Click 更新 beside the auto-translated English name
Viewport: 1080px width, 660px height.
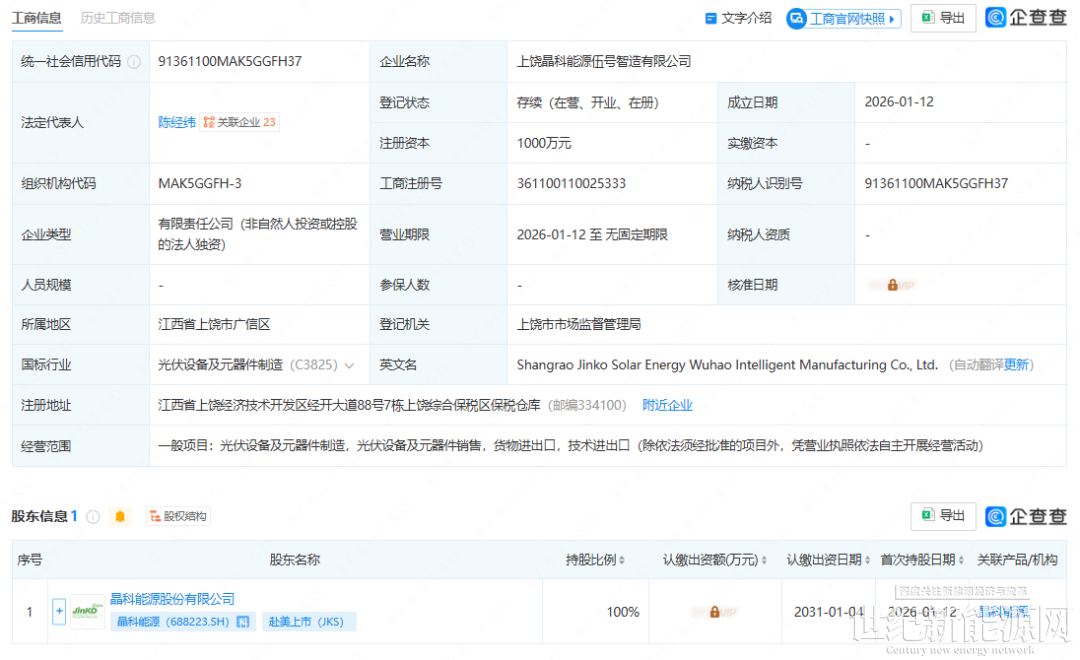tap(1016, 365)
